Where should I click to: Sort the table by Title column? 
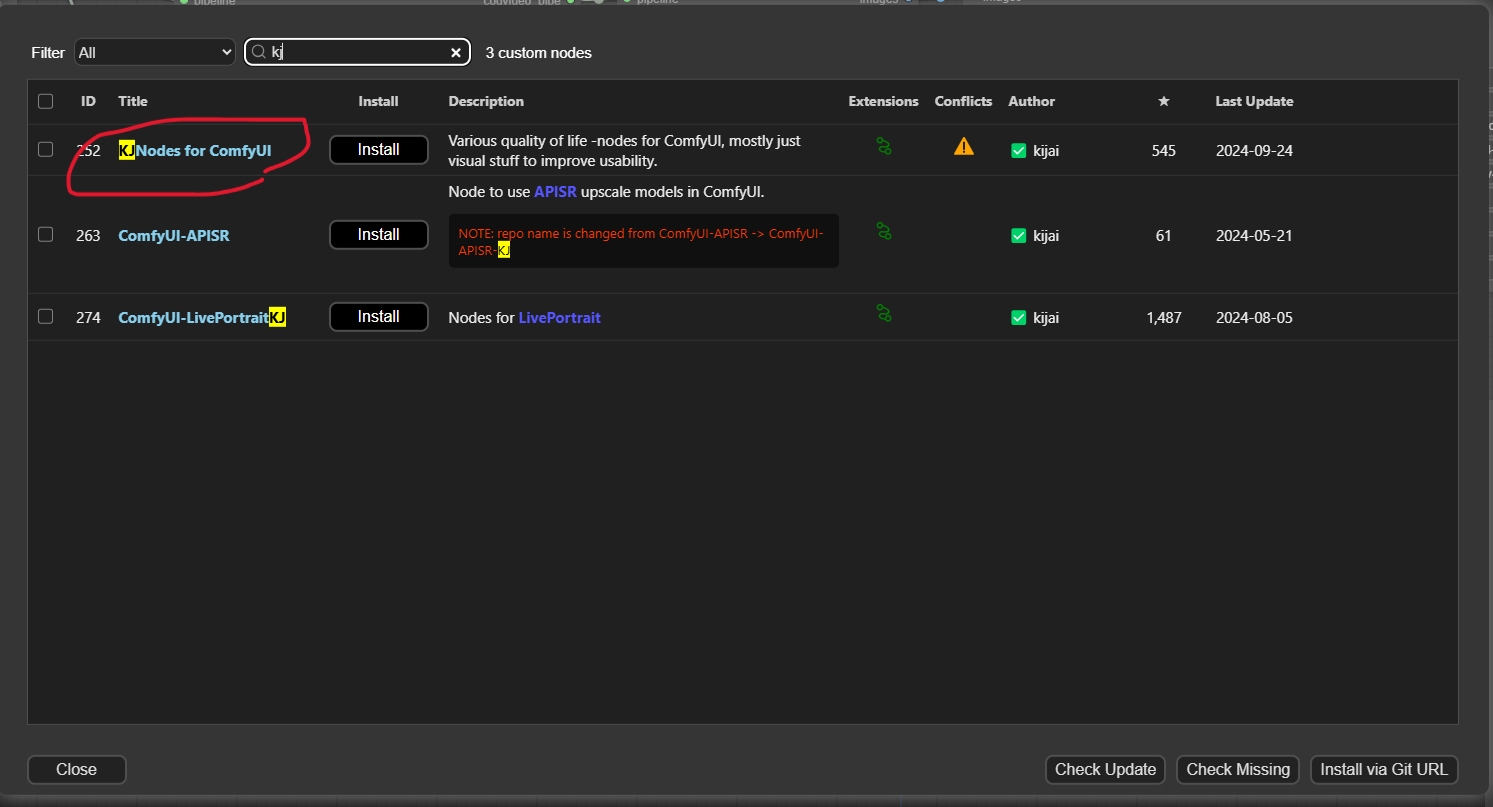[133, 101]
